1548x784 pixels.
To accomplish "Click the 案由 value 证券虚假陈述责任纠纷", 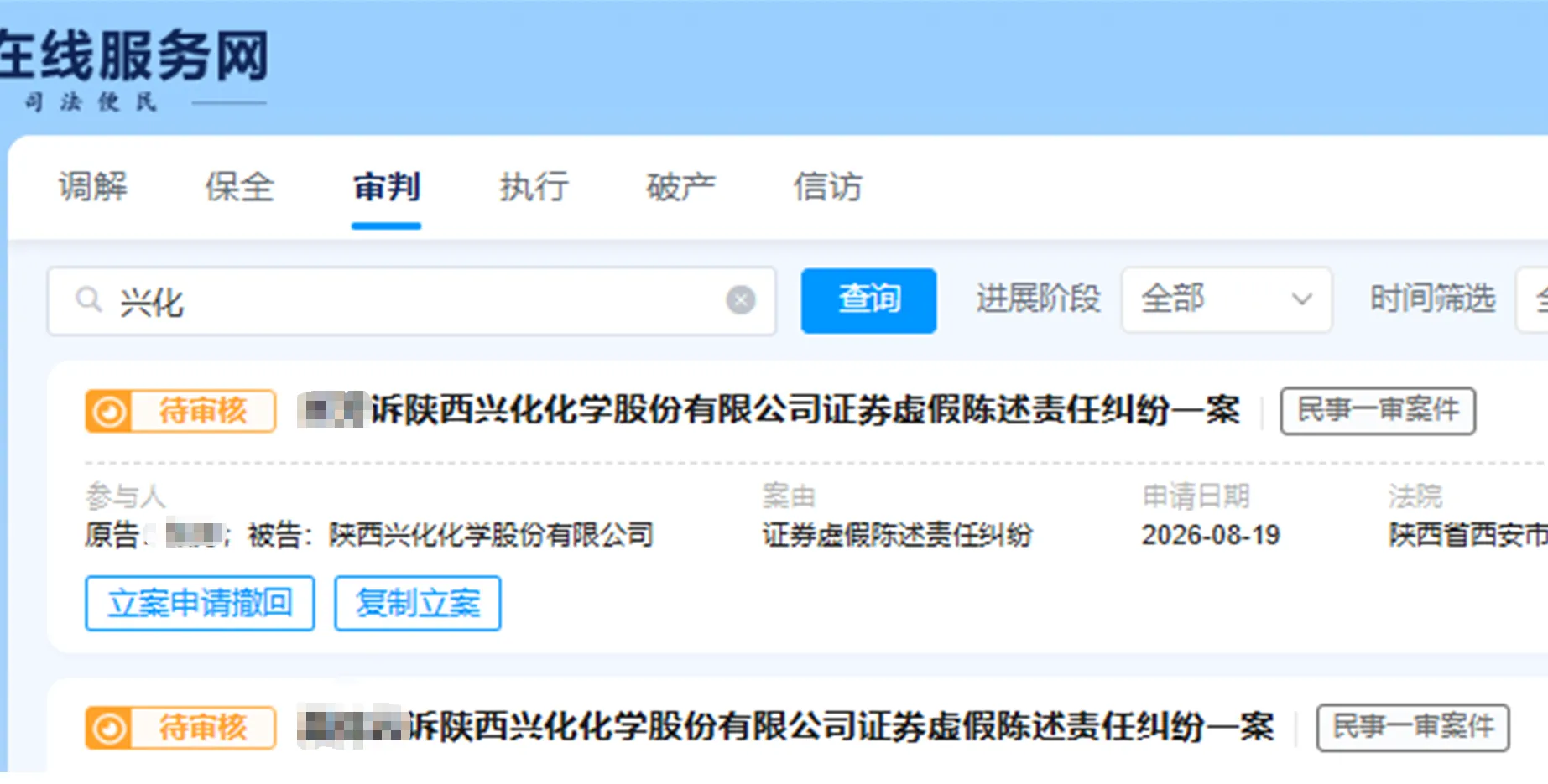I will coord(898,535).
